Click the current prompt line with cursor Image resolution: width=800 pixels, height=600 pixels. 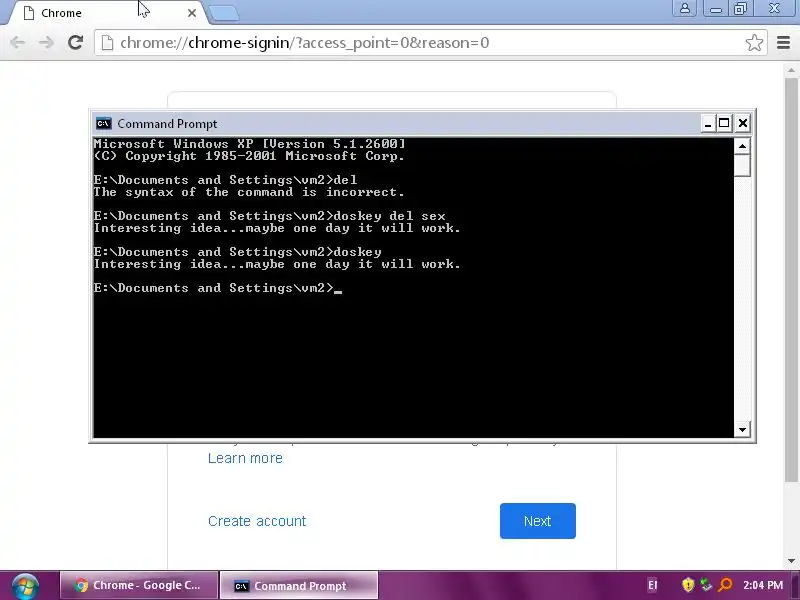(x=218, y=288)
